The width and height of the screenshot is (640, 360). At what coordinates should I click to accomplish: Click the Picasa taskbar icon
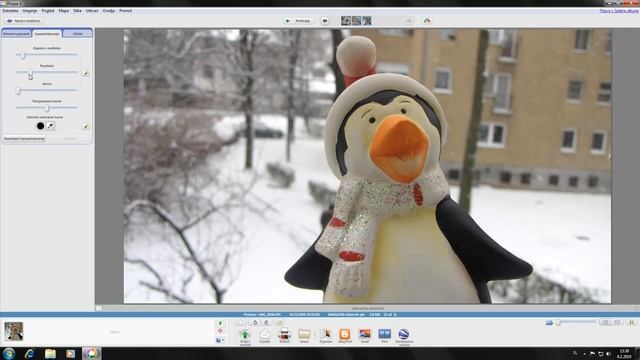click(x=91, y=353)
